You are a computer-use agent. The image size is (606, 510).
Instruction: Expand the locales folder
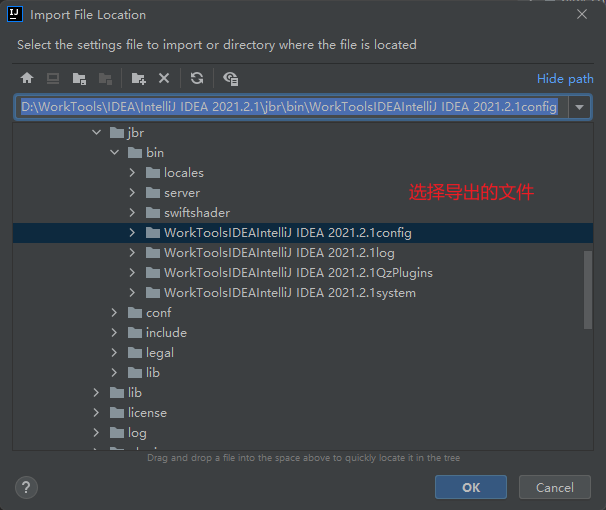point(132,173)
